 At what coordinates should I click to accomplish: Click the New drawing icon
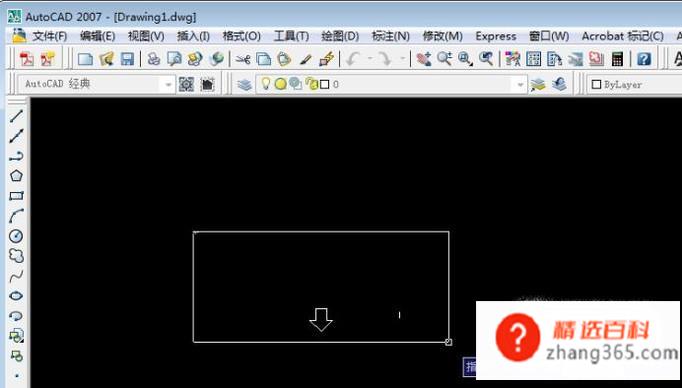(85, 59)
